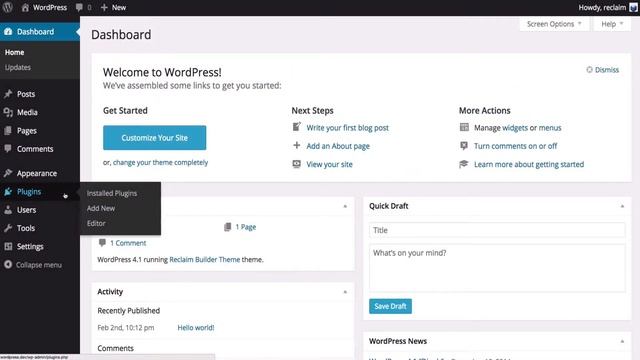Click the monitor icon beside View your site
The image size is (640, 360).
click(x=297, y=164)
